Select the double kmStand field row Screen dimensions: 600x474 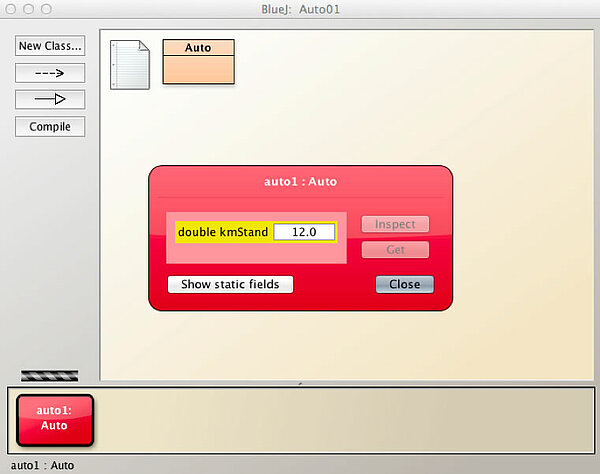pos(222,232)
